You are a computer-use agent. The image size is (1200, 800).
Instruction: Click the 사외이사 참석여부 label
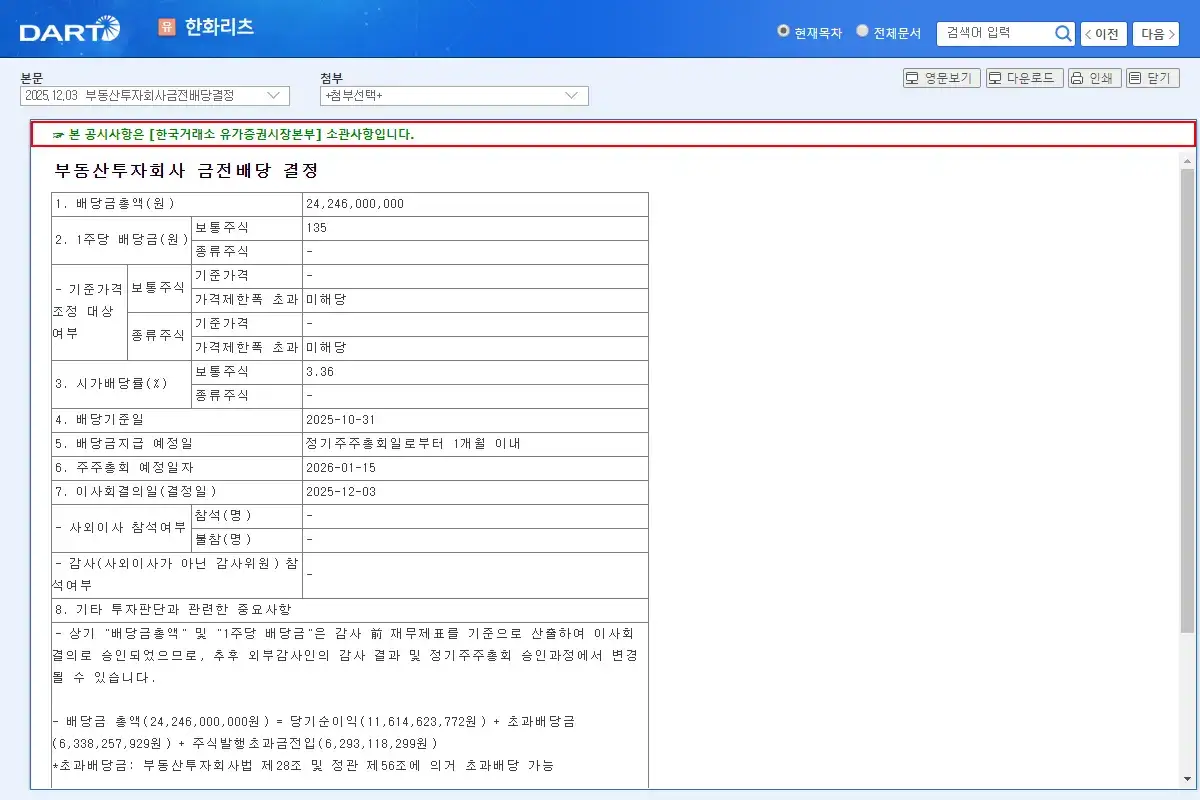pos(121,528)
